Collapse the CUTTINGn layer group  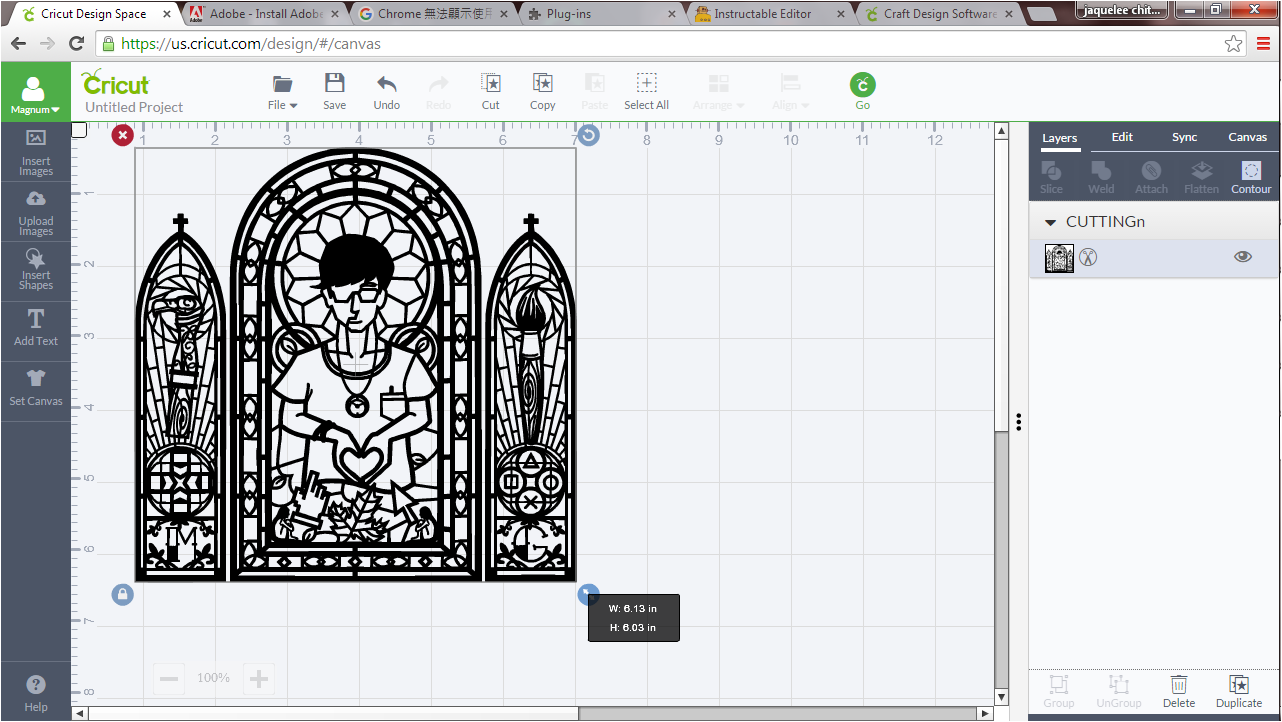pyautogui.click(x=1050, y=222)
